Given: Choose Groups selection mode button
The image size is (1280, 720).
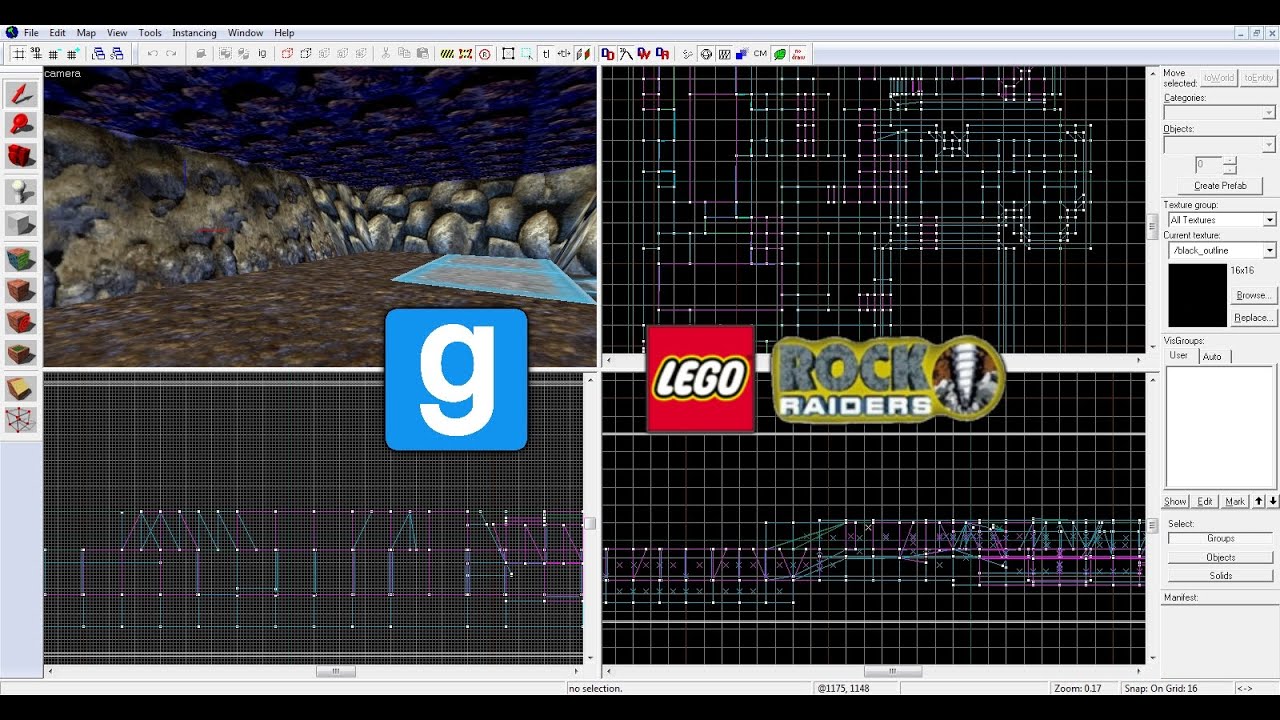Looking at the screenshot, I should (x=1220, y=538).
